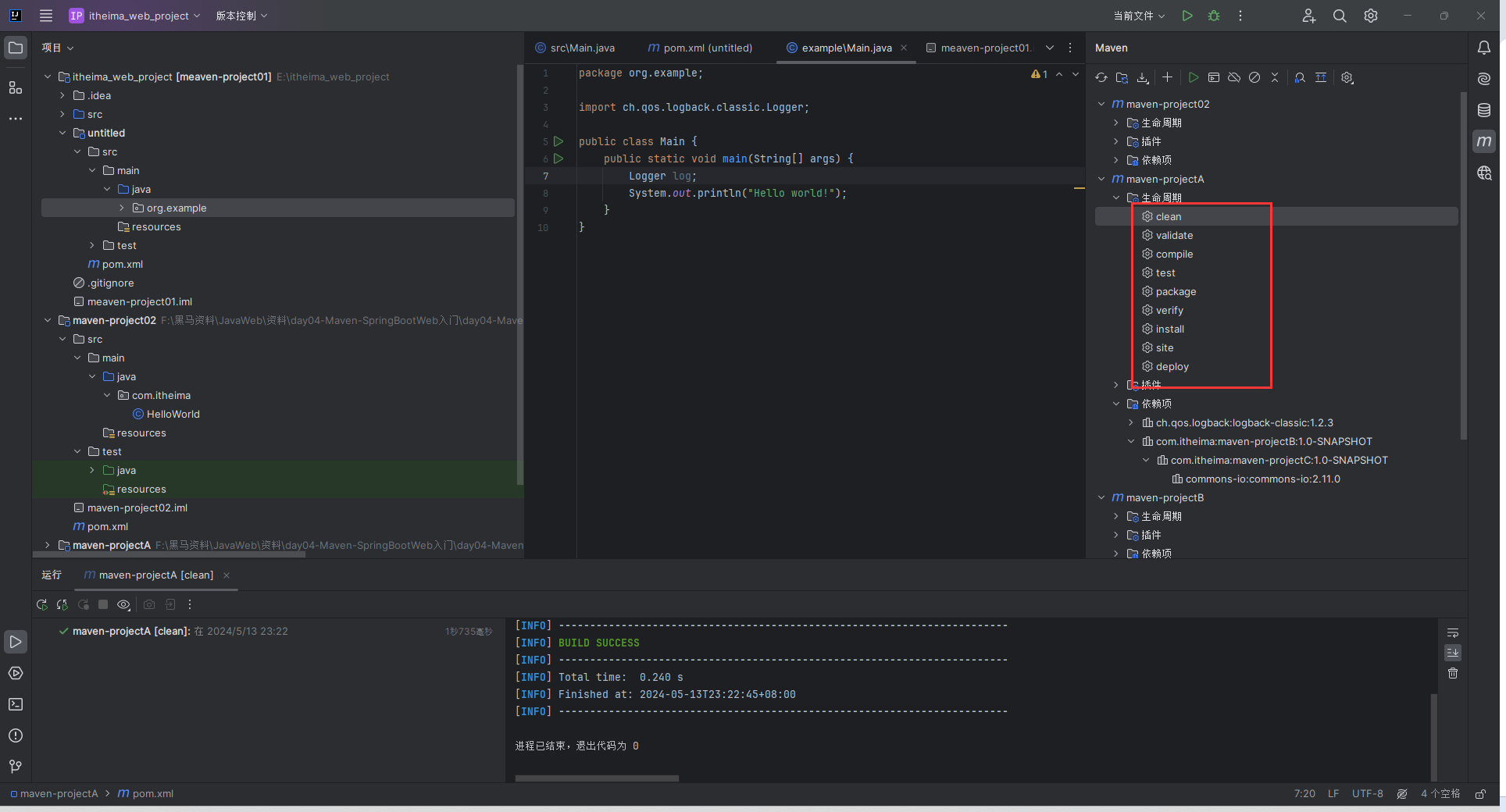
Task: Click show dependencies diagram icon in Maven toolbar
Action: click(1321, 77)
